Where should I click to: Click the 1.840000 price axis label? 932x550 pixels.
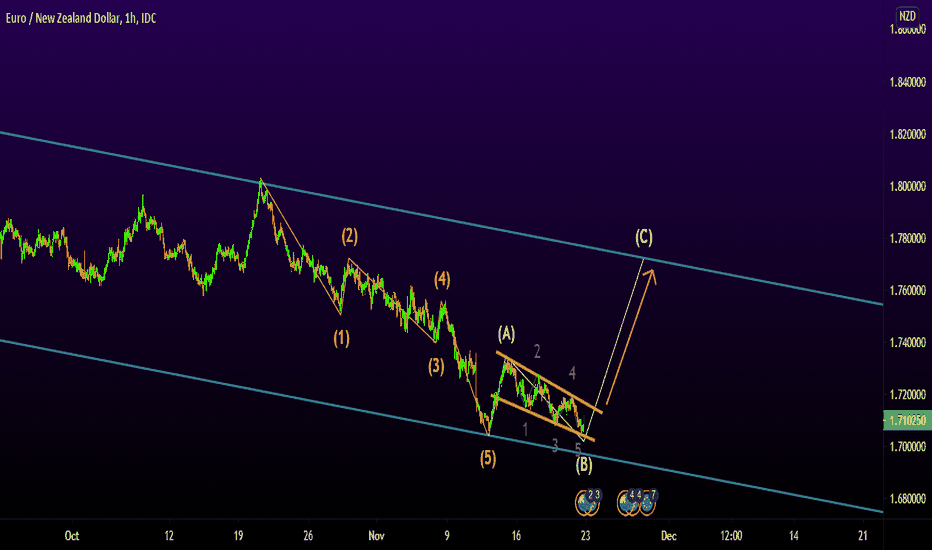[x=908, y=82]
